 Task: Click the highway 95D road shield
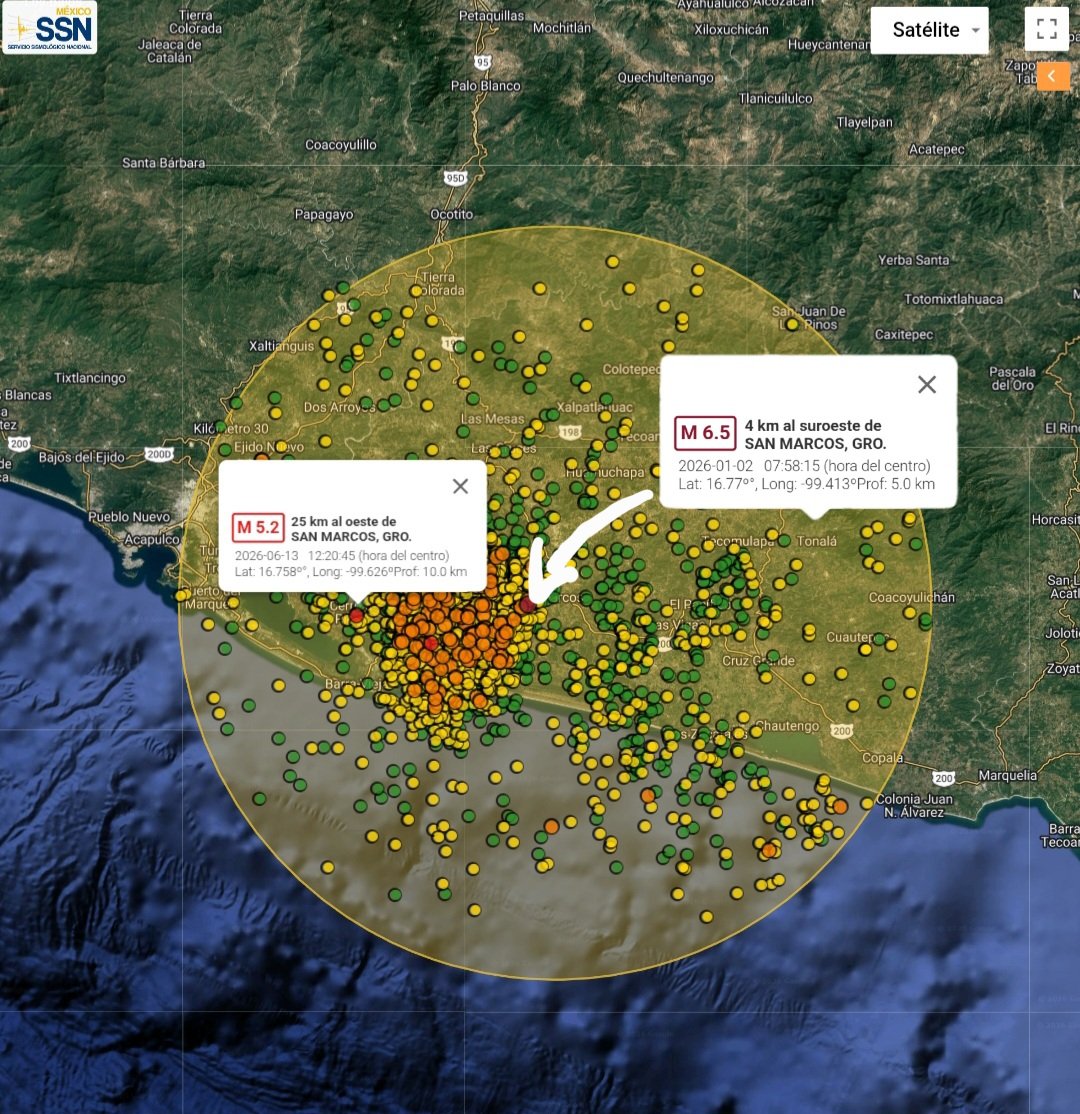pos(455,178)
